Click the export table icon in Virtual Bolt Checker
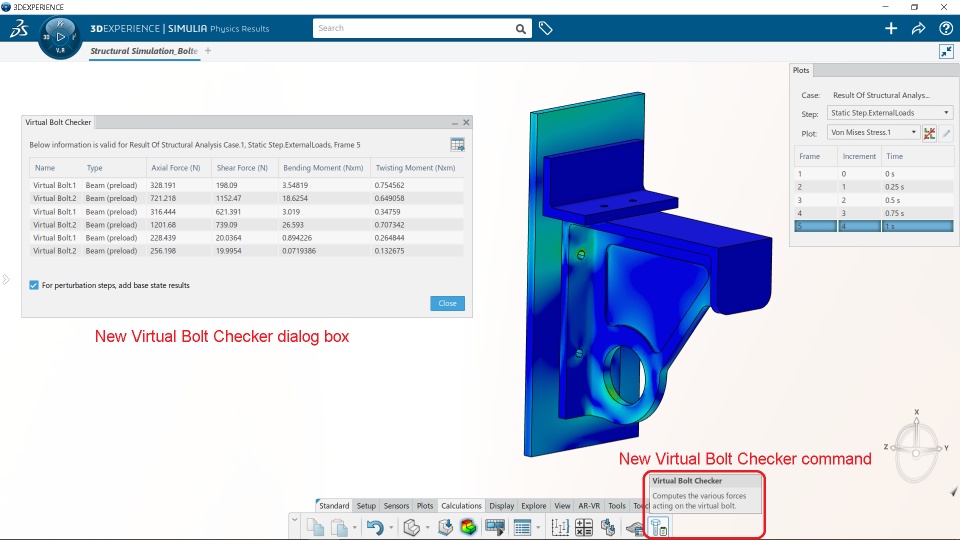The height and width of the screenshot is (540, 960). click(x=457, y=144)
